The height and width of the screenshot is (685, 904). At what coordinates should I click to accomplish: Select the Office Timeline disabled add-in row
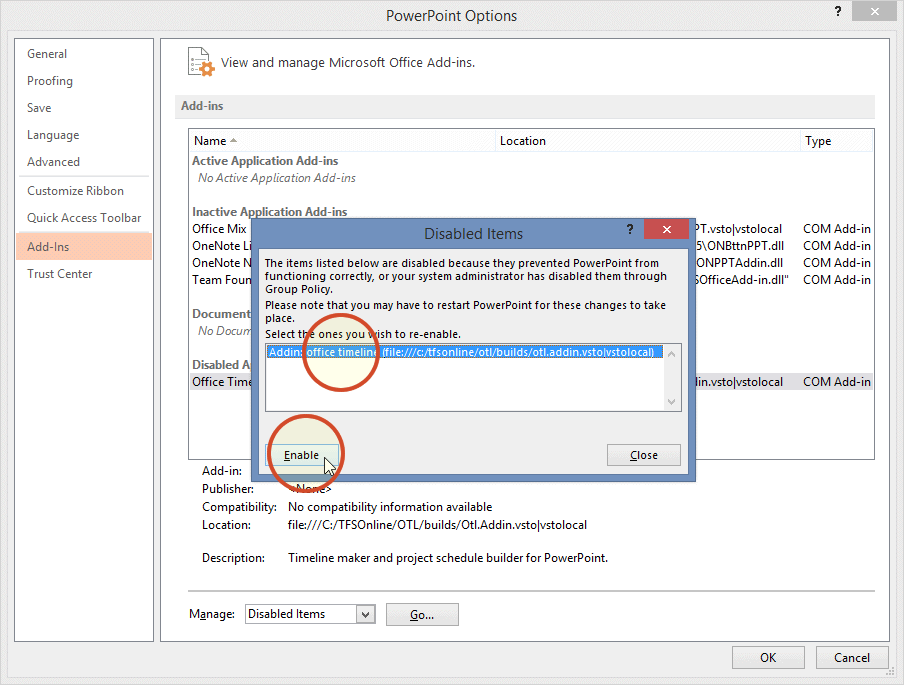pos(222,381)
